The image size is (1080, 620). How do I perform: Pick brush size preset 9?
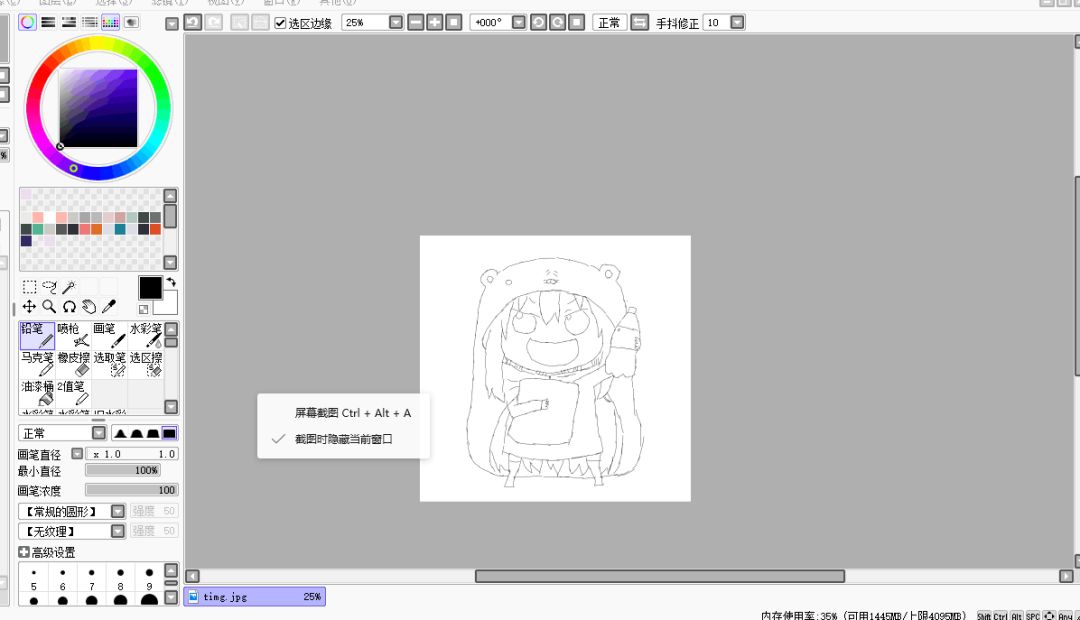coord(149,579)
